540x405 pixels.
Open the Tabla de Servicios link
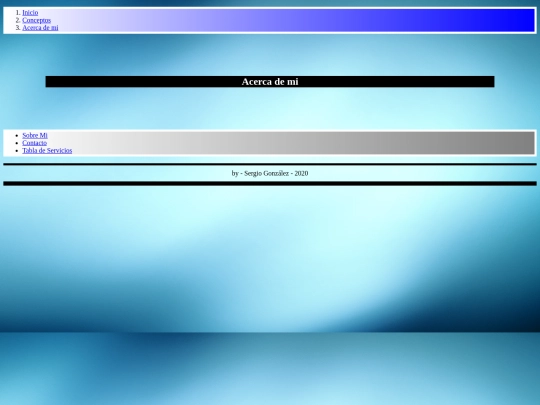(47, 150)
